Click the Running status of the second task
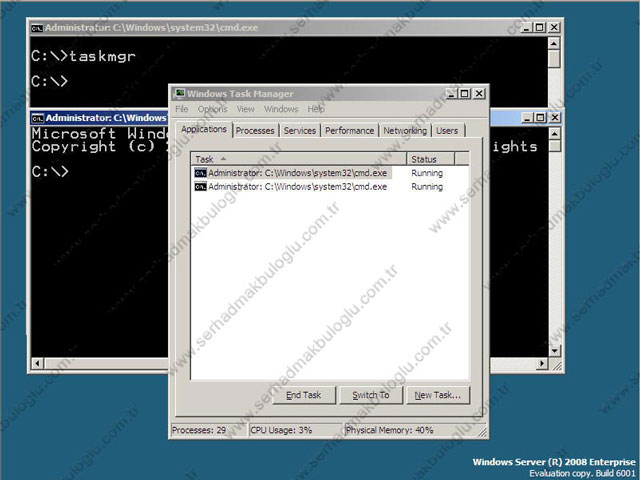640x480 pixels. pos(427,187)
